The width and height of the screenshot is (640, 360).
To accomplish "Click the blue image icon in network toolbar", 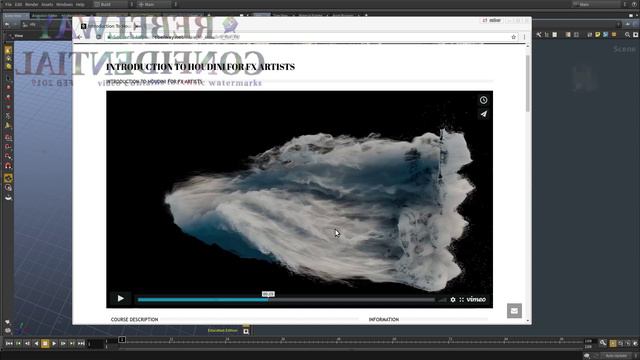I will point(606,35).
